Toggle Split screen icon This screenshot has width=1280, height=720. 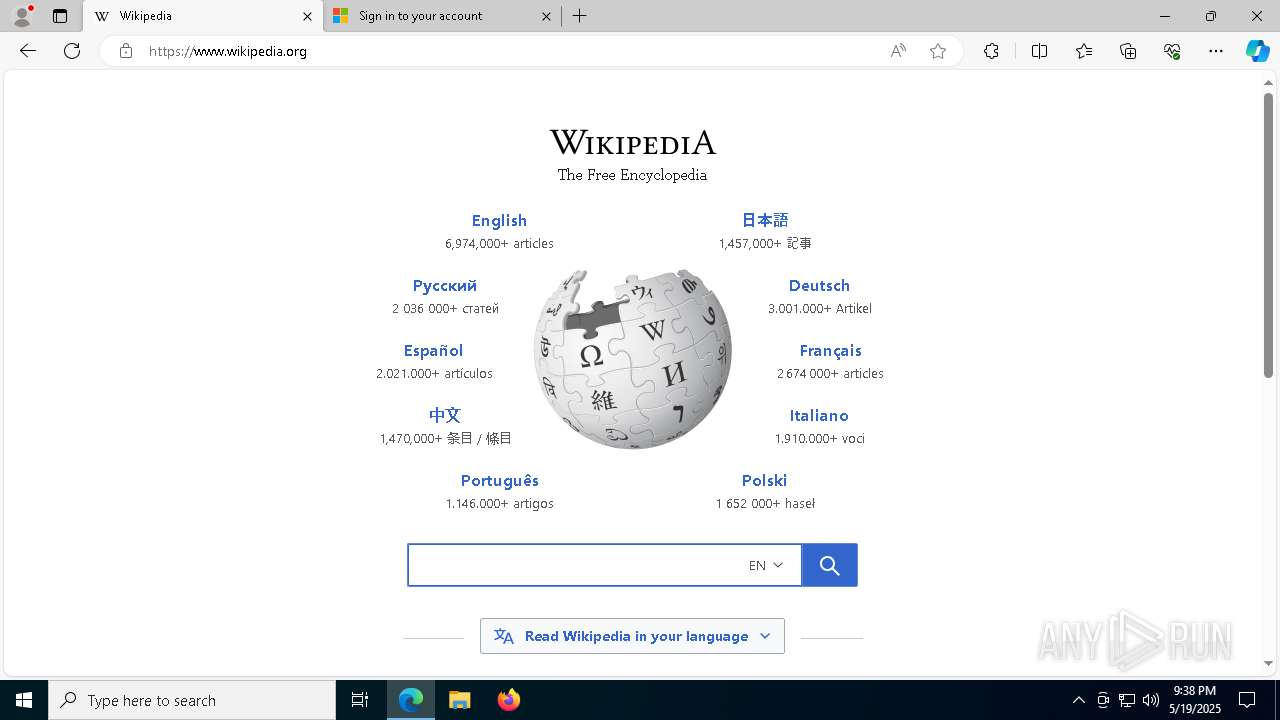[1039, 51]
